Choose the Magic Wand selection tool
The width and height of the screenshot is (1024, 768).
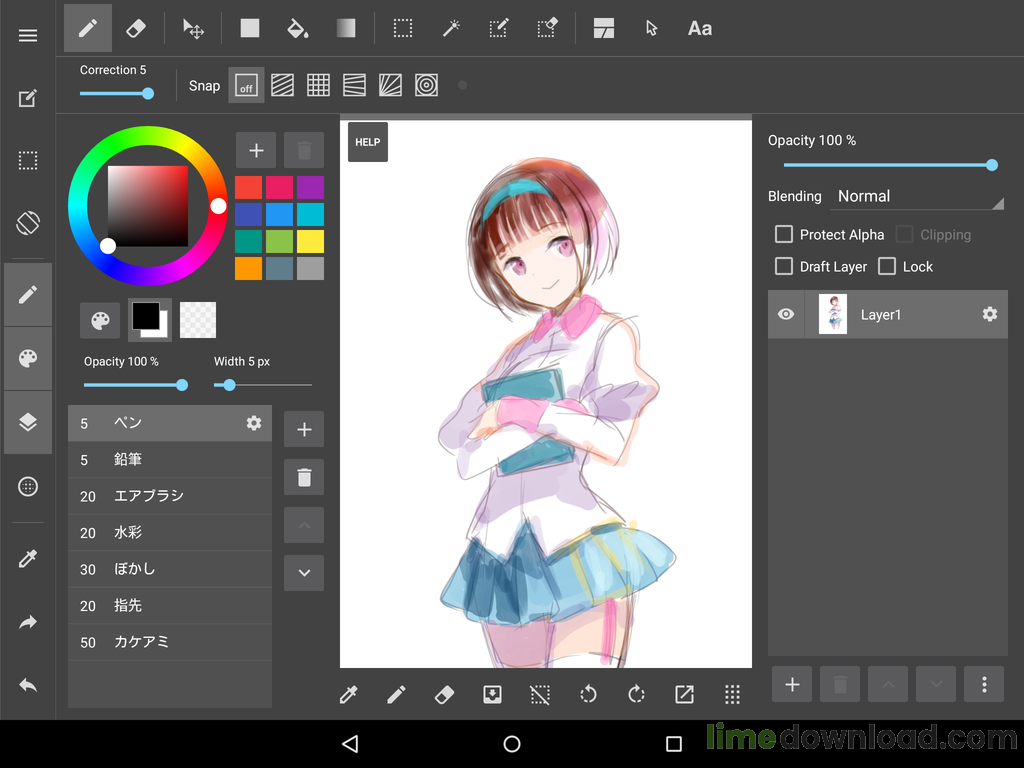451,28
